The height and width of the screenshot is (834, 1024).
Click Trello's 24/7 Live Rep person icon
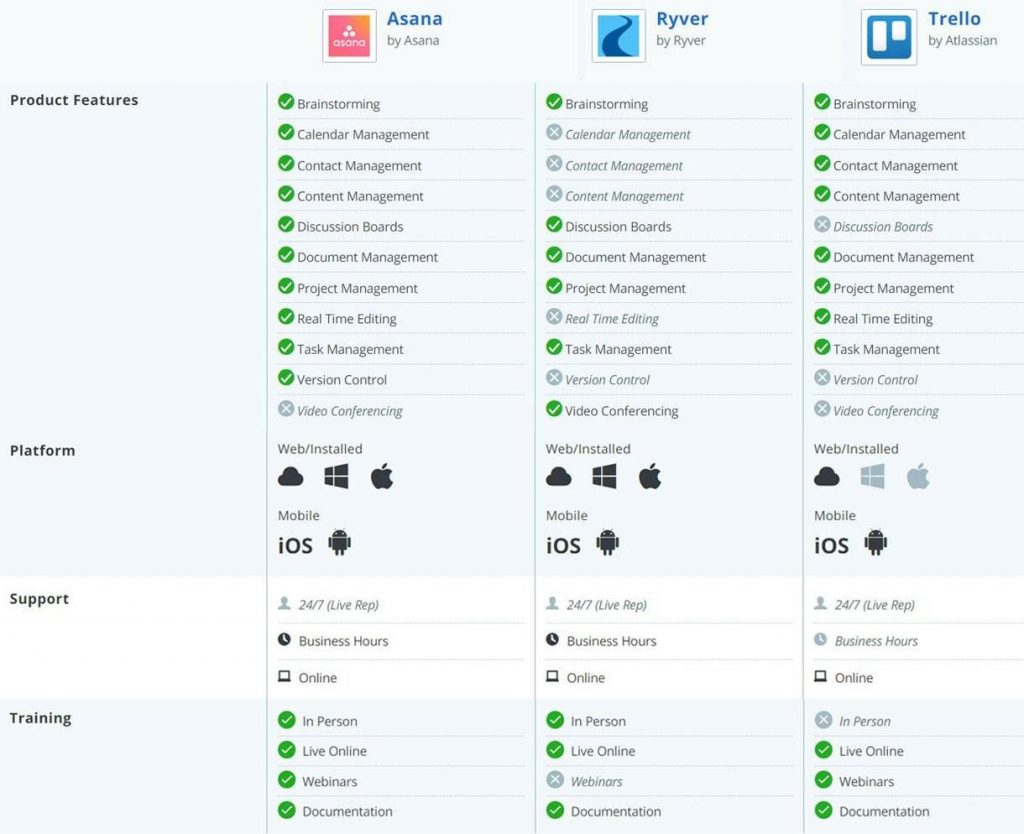pyautogui.click(x=821, y=604)
